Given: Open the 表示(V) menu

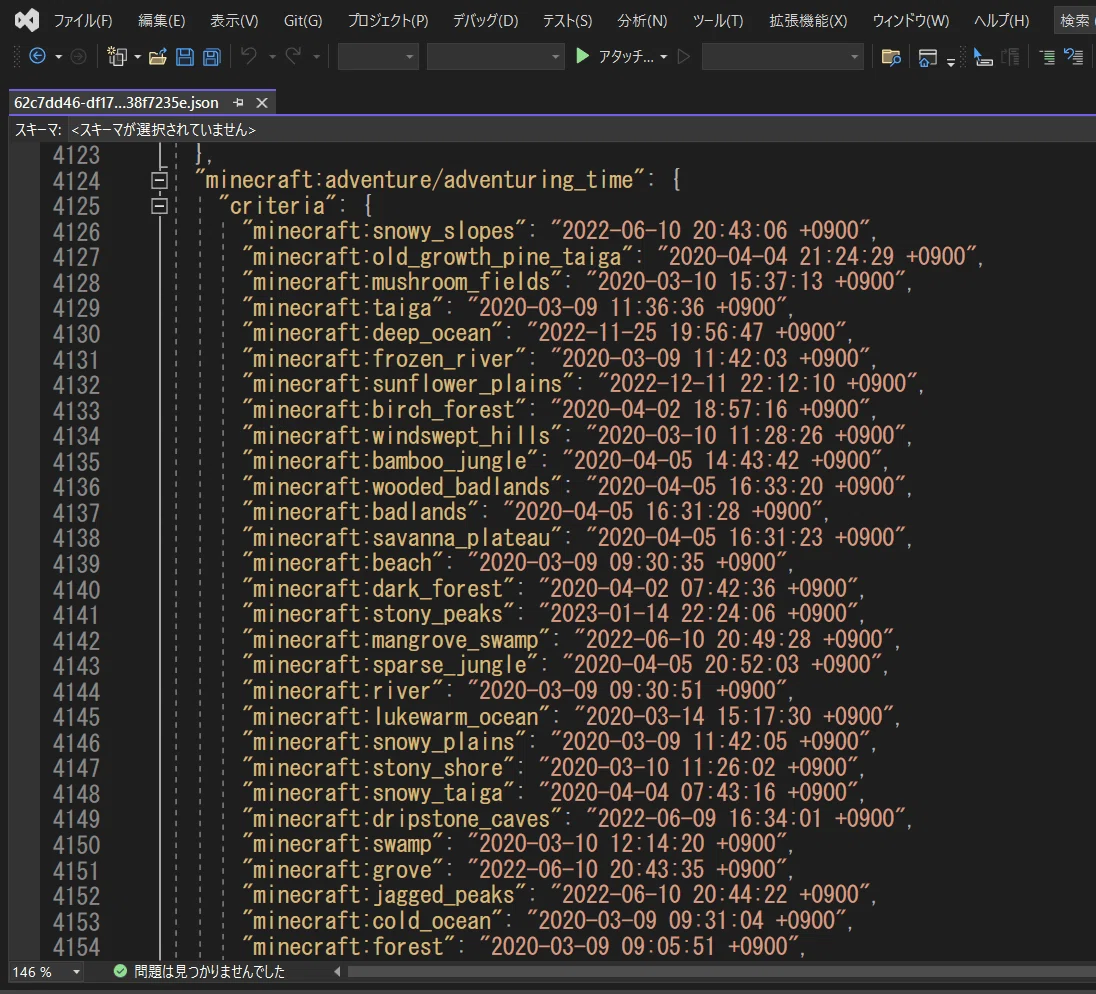Looking at the screenshot, I should point(234,21).
